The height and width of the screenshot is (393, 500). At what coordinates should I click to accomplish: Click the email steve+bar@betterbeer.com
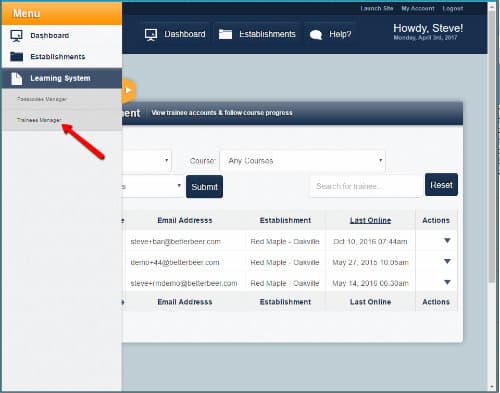[x=175, y=242]
